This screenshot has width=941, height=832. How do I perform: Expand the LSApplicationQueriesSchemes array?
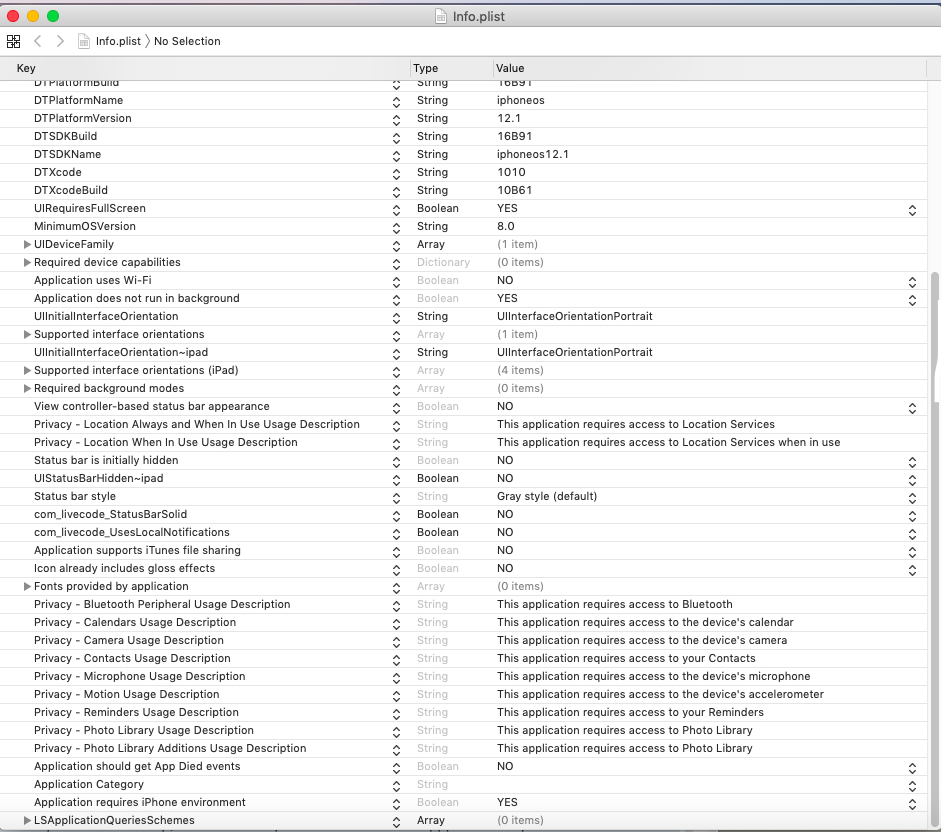pyautogui.click(x=27, y=821)
